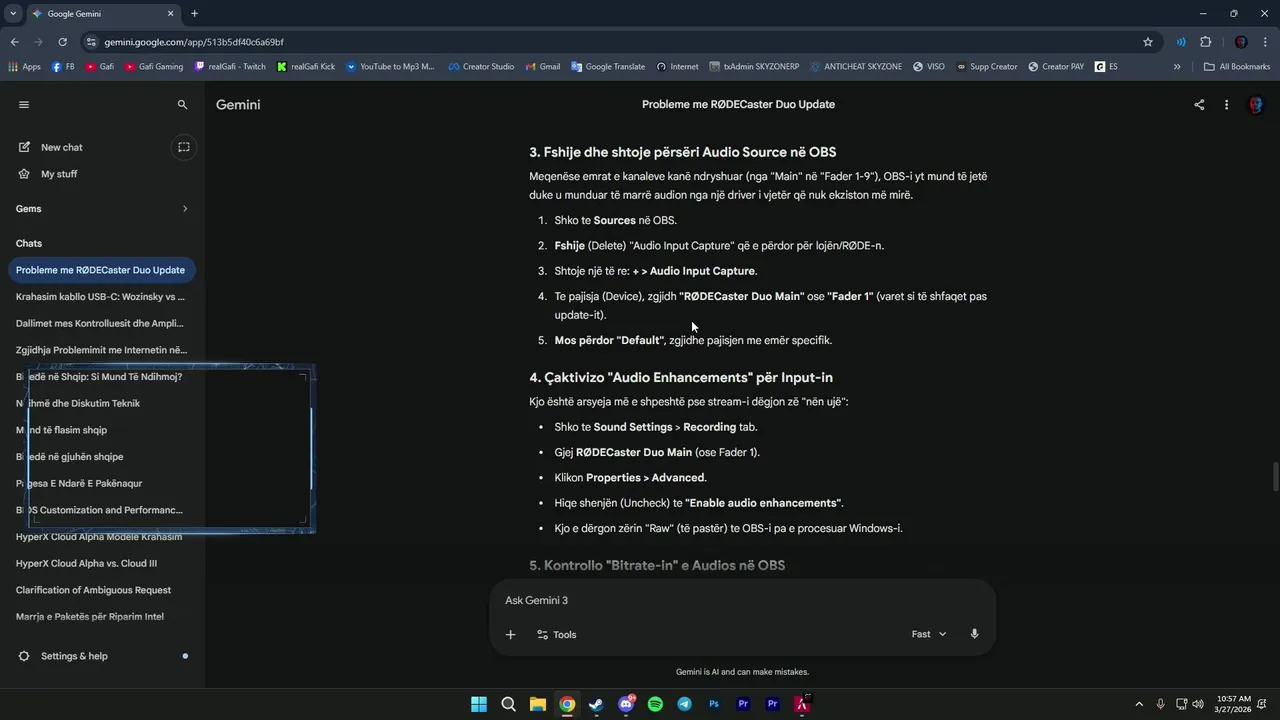Open My stuff in sidebar
The height and width of the screenshot is (720, 1280).
point(59,174)
